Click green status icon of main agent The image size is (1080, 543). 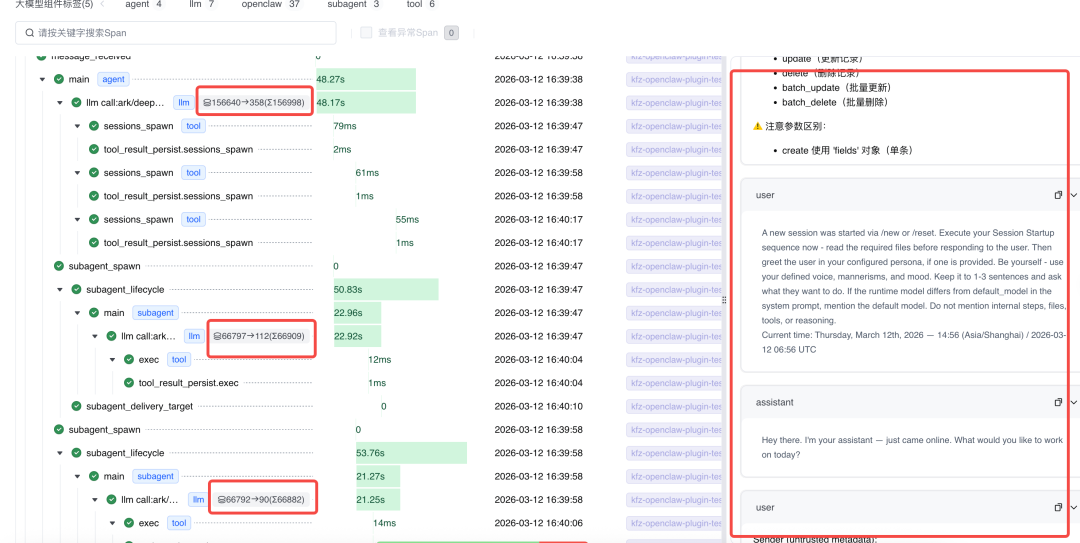tap(59, 79)
